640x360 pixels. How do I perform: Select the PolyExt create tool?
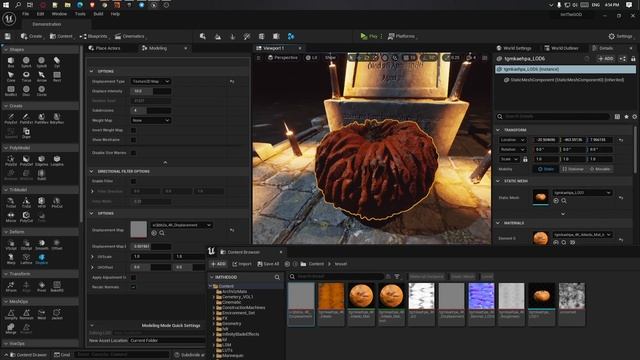click(x=11, y=119)
